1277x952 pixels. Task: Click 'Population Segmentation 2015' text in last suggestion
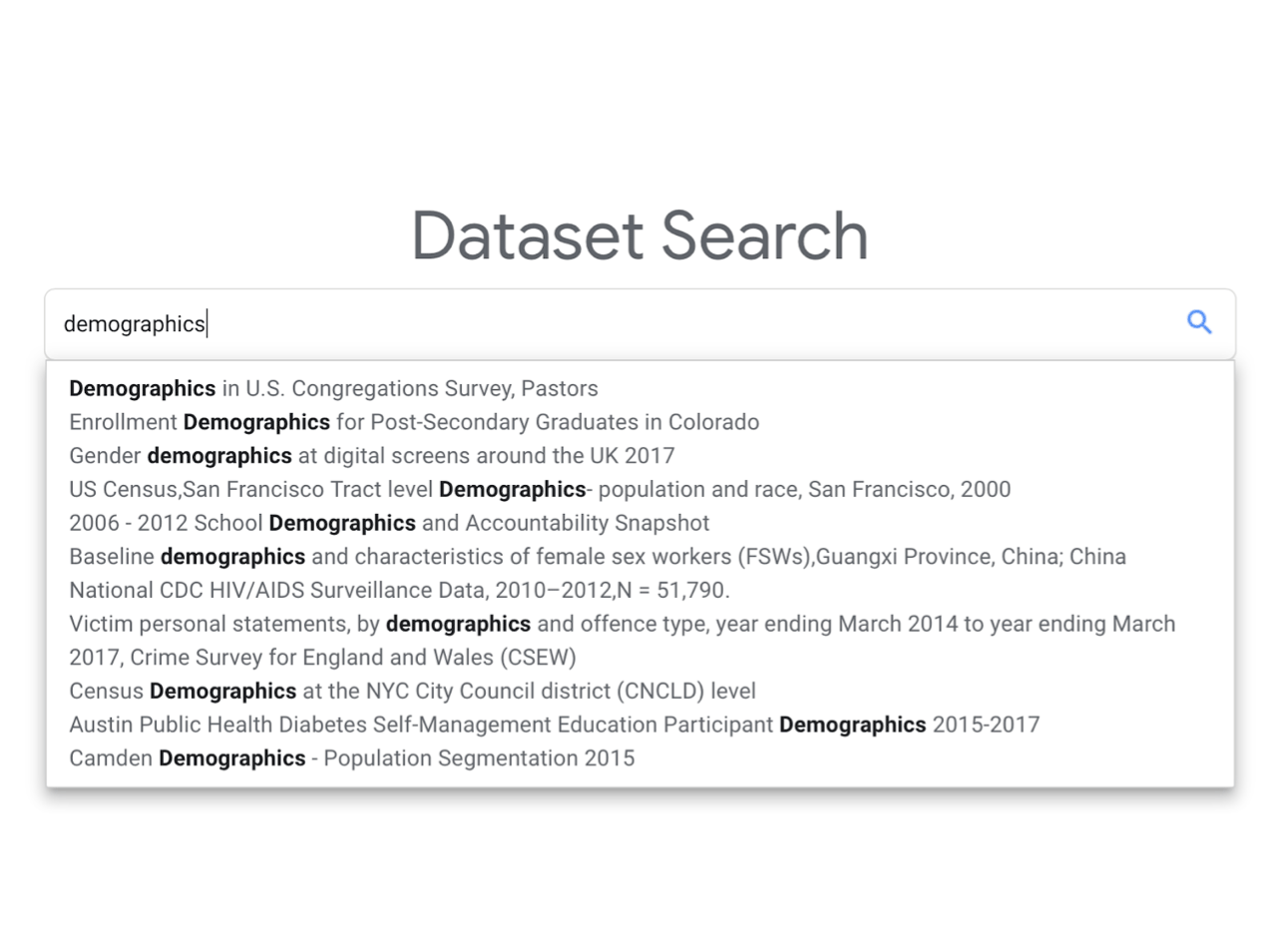coord(479,758)
